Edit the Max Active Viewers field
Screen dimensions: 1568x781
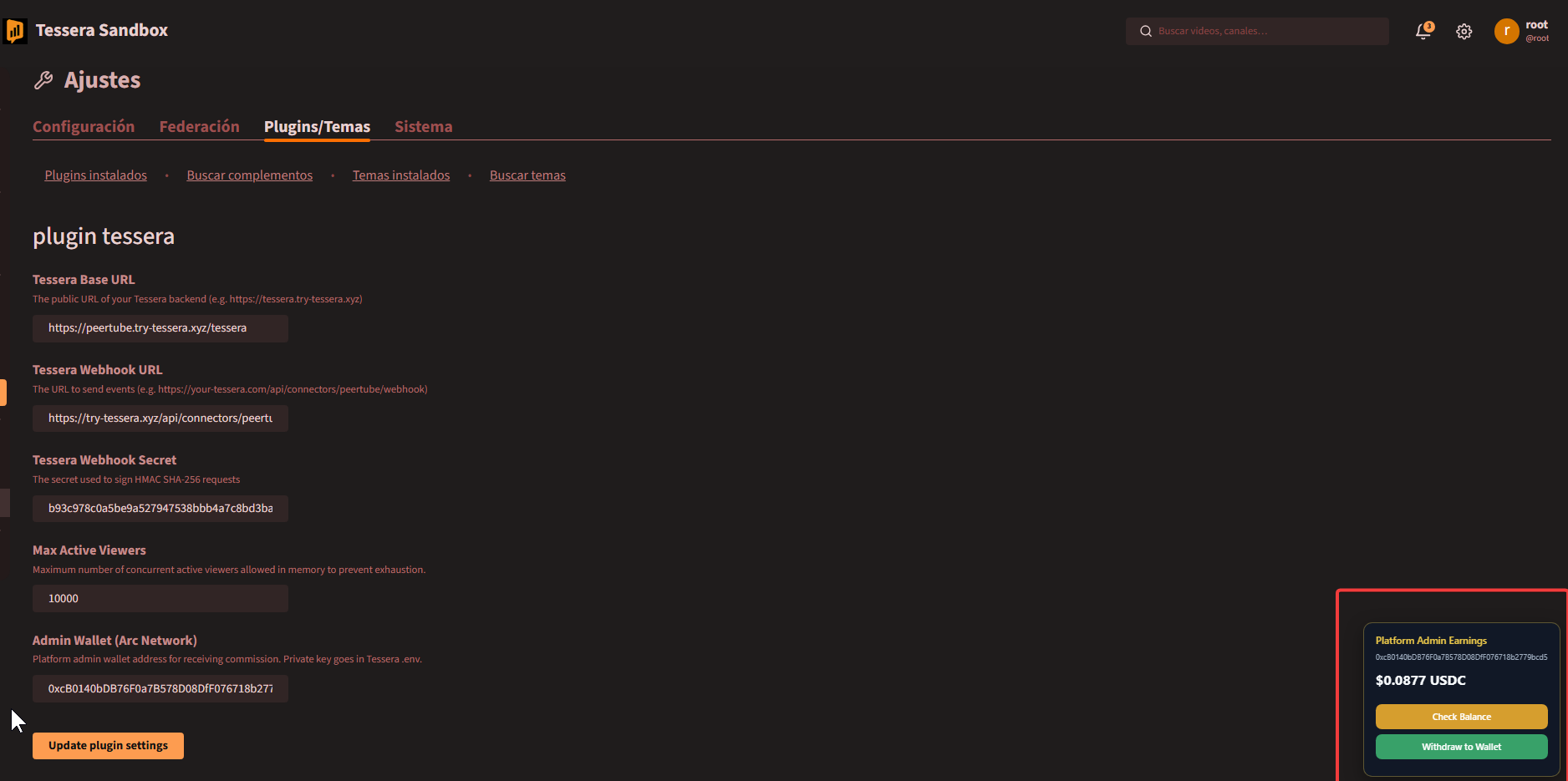point(160,599)
